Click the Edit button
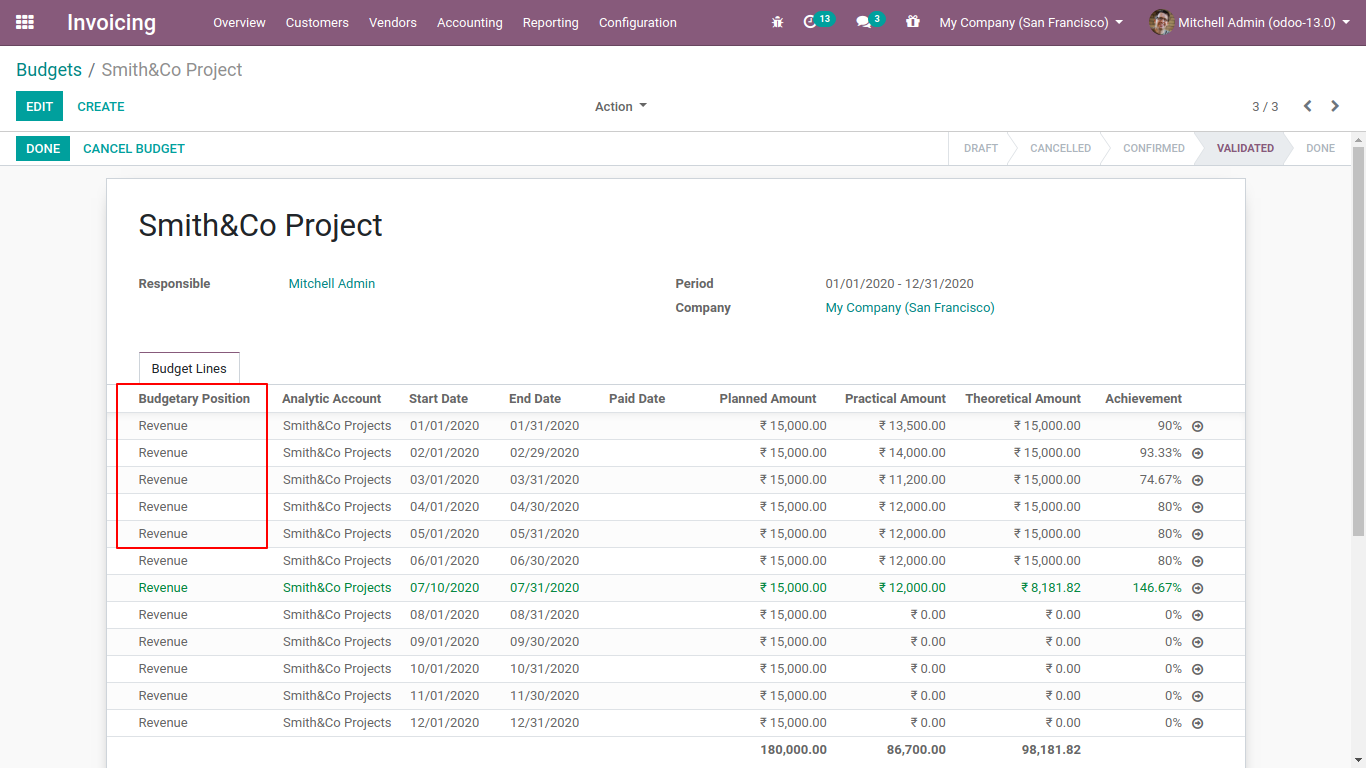The height and width of the screenshot is (768, 1366). pyautogui.click(x=39, y=106)
